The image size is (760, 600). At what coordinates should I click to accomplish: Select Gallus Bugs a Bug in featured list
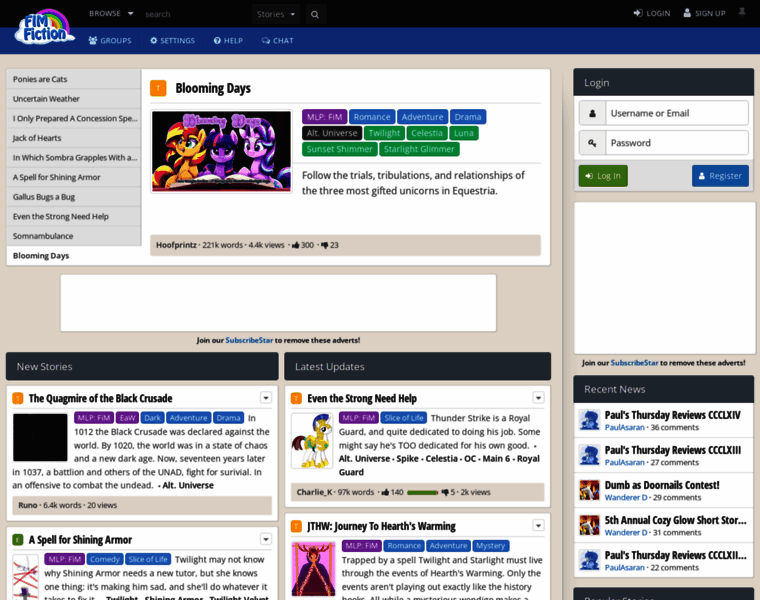click(x=74, y=197)
